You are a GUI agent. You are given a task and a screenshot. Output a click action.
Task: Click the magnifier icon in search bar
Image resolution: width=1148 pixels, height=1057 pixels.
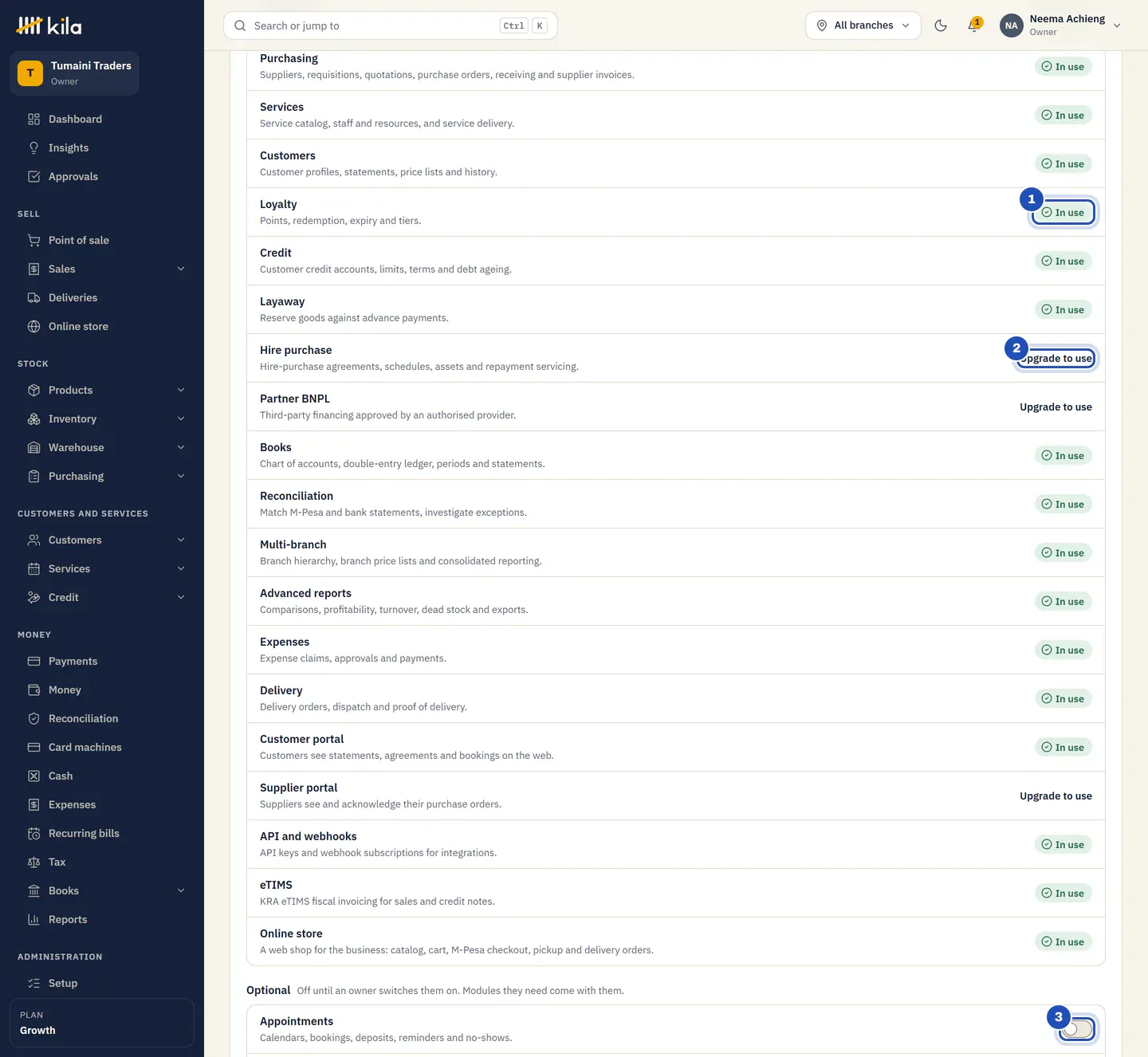click(240, 26)
